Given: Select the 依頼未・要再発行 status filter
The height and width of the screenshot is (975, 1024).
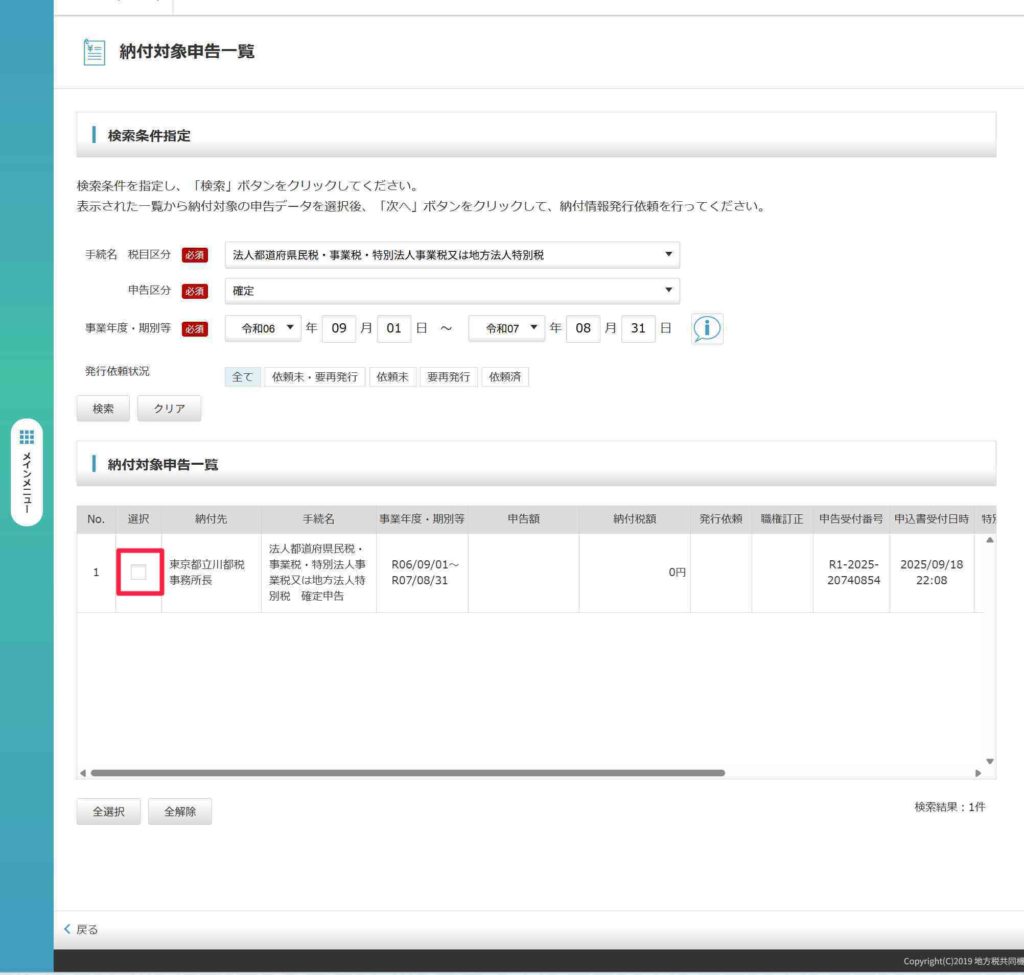Looking at the screenshot, I should pyautogui.click(x=314, y=377).
